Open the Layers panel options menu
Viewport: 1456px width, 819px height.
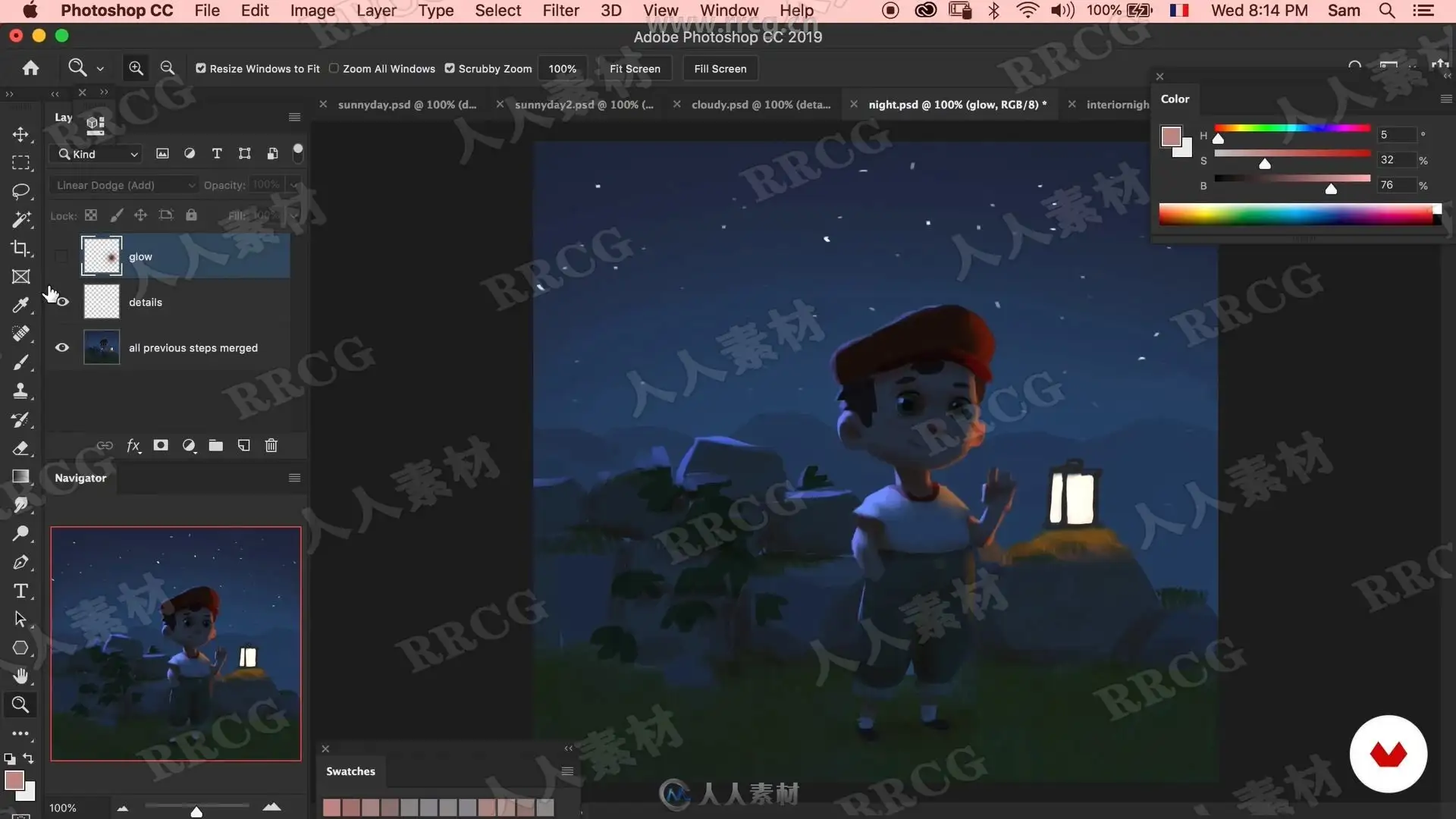[x=294, y=118]
